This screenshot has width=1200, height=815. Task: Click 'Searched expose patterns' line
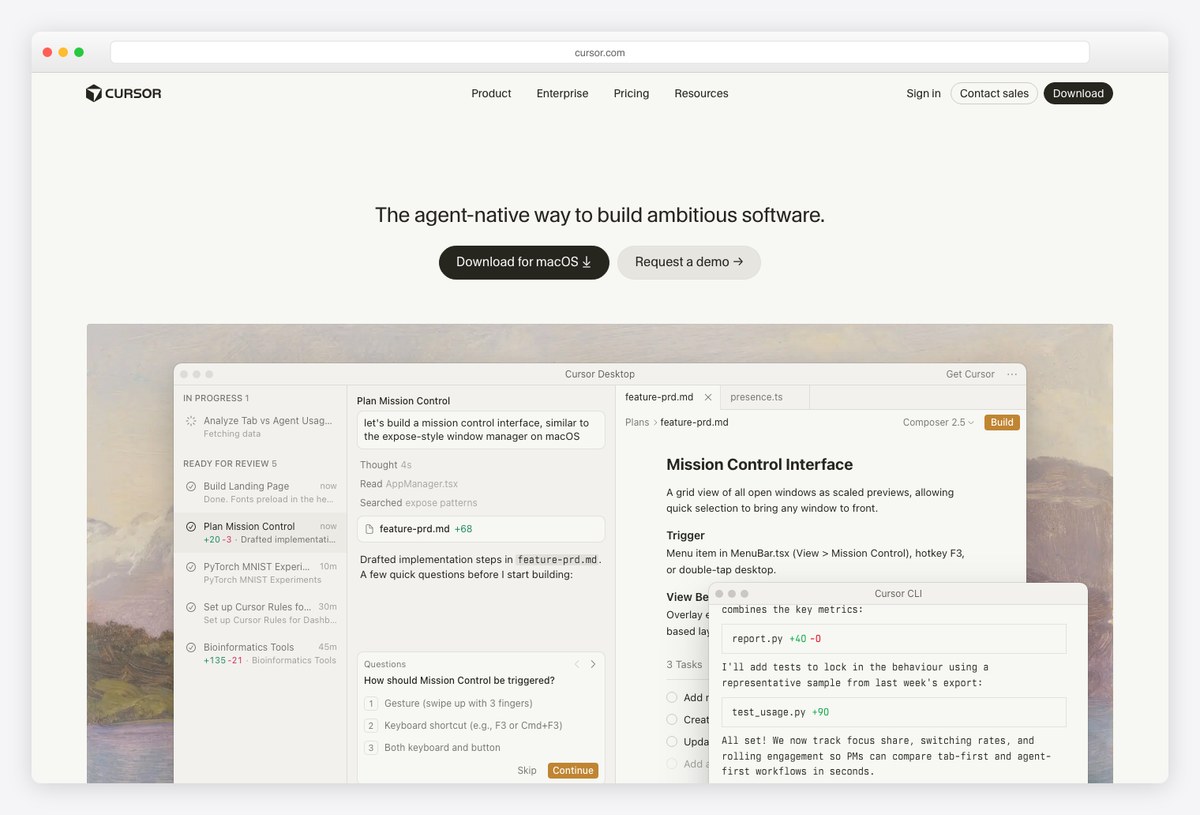coord(419,503)
